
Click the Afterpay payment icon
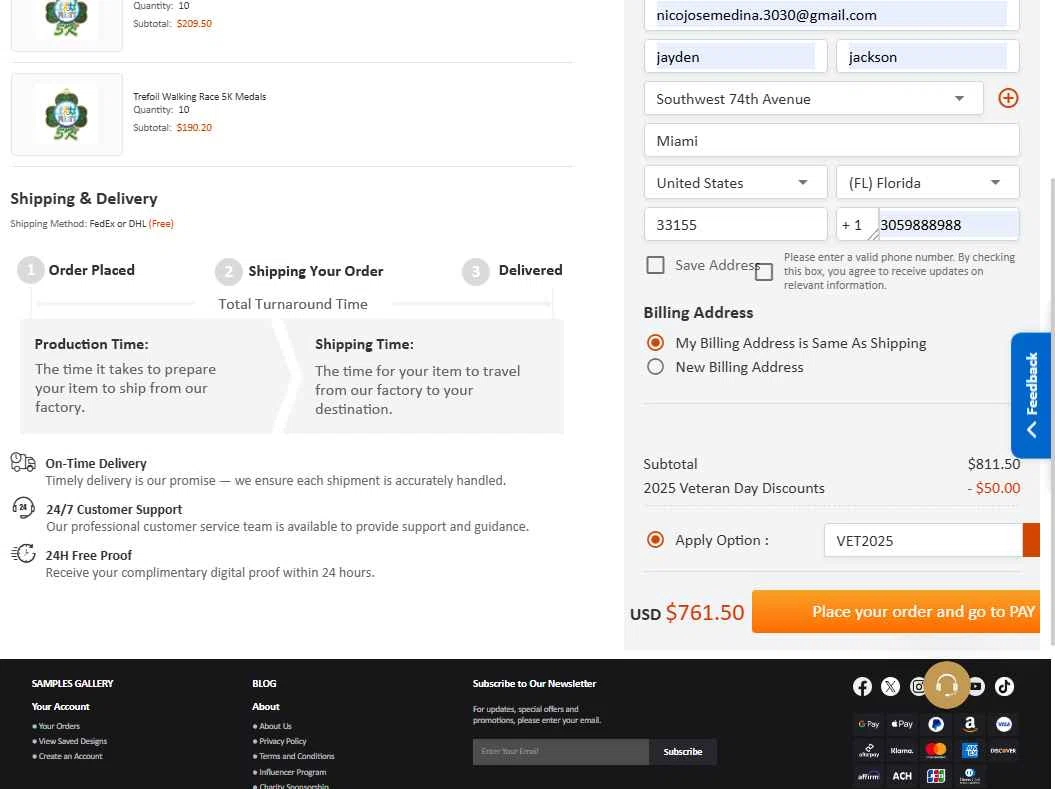click(x=869, y=750)
